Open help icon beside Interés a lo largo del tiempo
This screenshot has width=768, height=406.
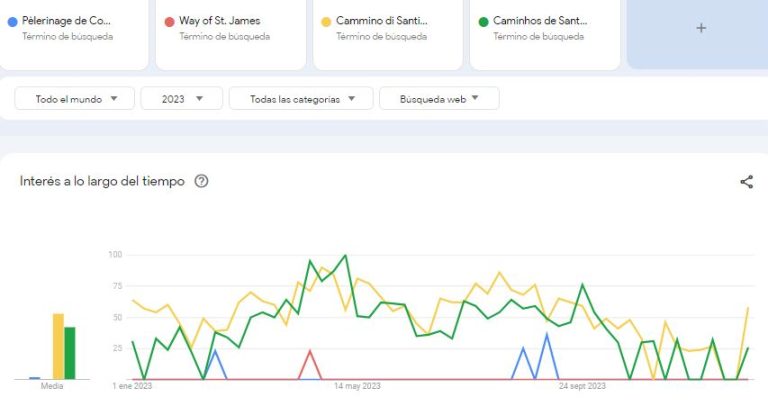coord(201,181)
